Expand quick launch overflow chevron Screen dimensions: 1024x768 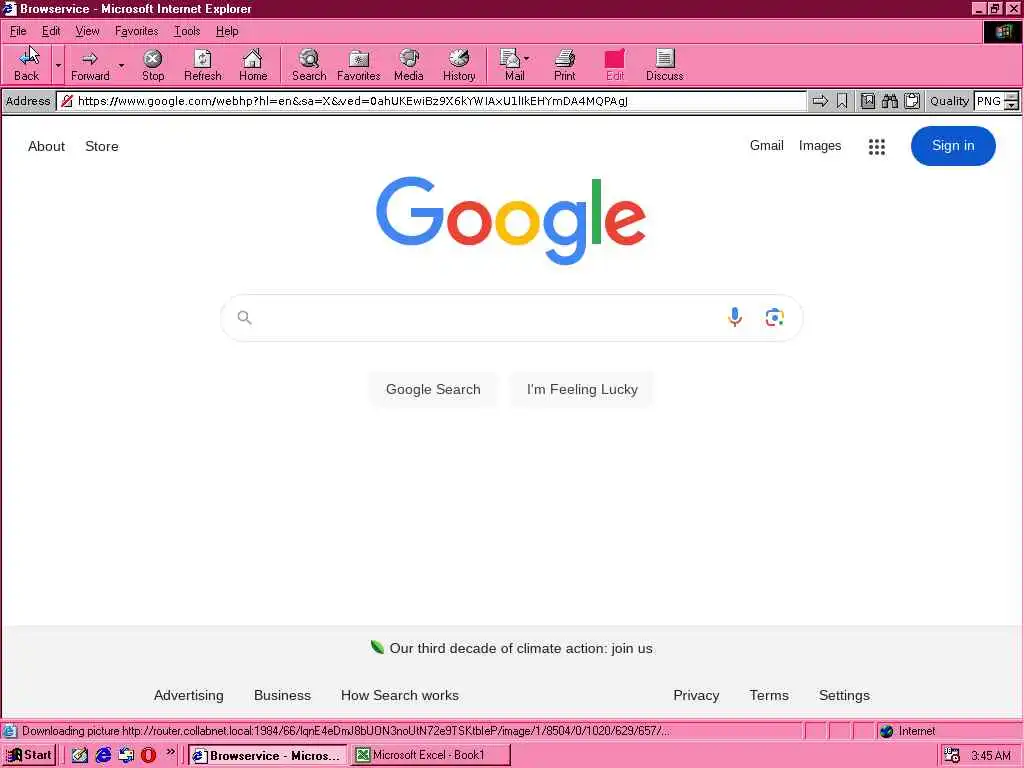[170, 752]
